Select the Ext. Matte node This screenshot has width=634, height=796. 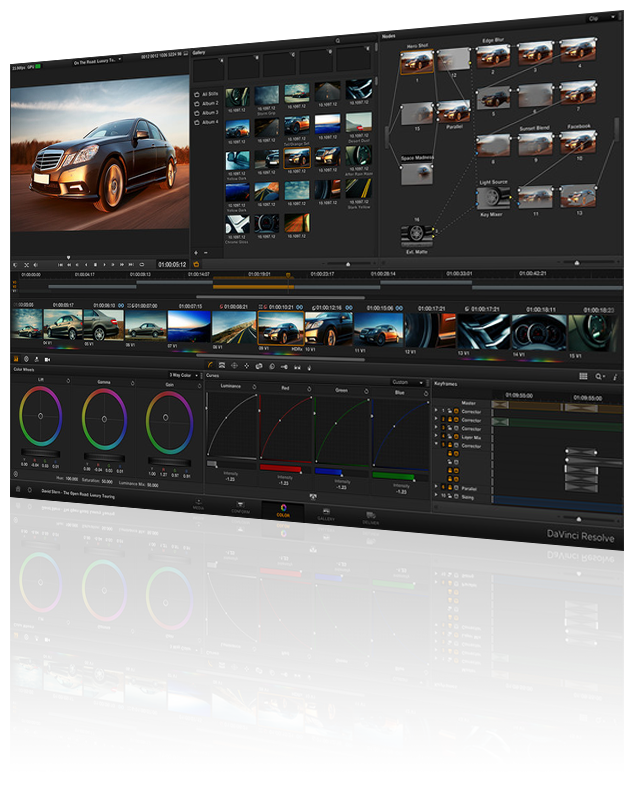[x=417, y=236]
